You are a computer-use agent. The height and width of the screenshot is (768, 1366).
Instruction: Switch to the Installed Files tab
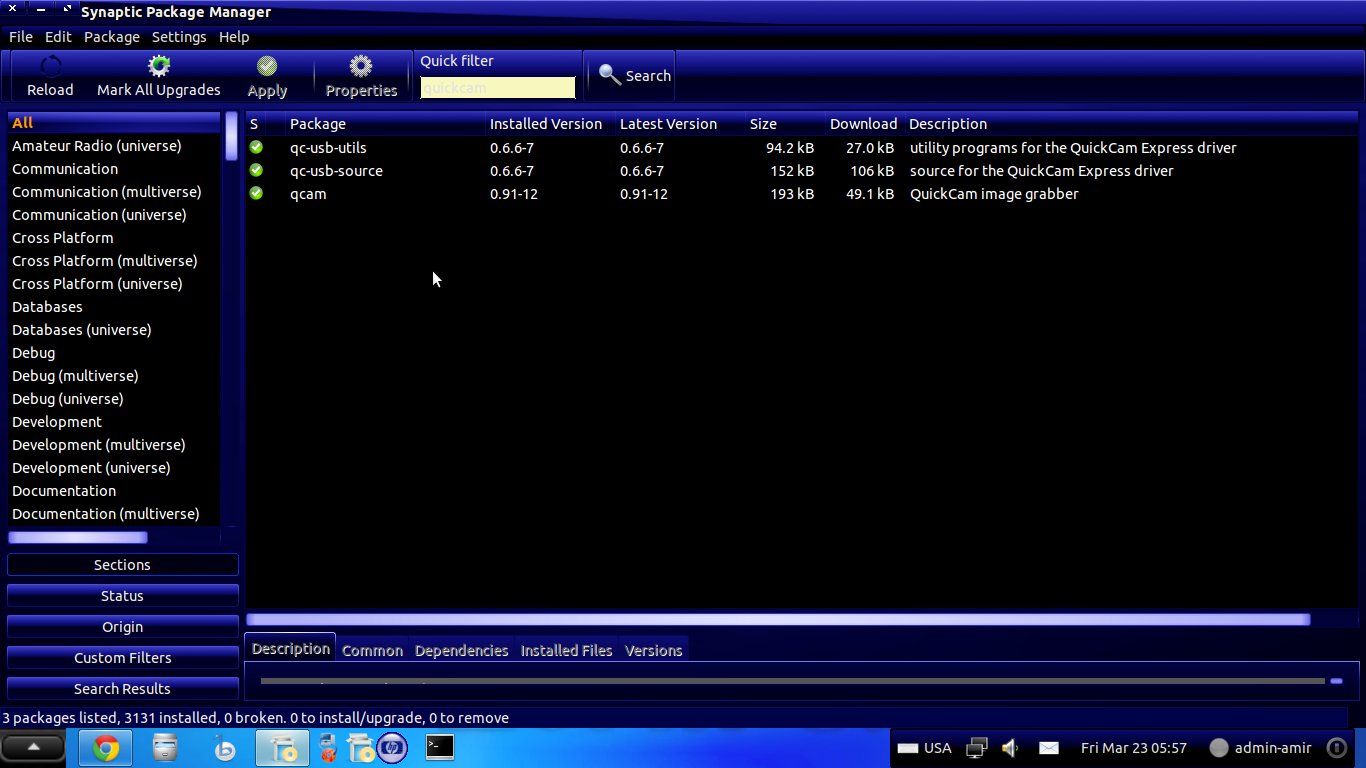[x=566, y=650]
